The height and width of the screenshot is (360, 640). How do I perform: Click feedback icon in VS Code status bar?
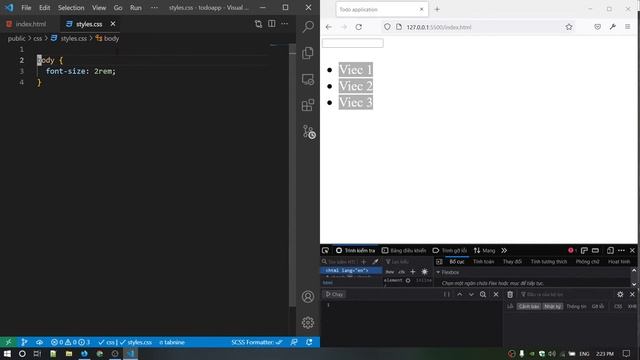294,342
